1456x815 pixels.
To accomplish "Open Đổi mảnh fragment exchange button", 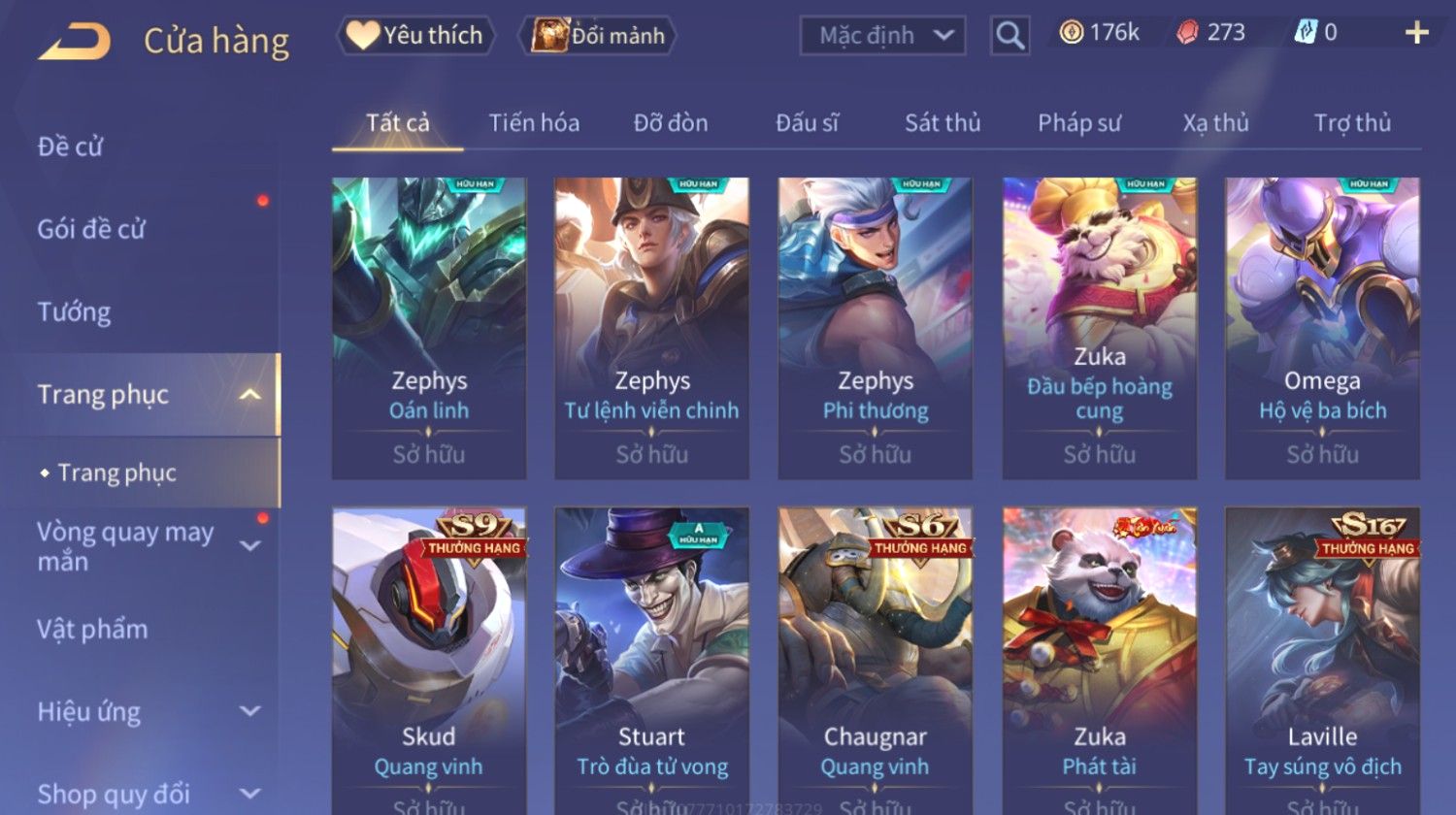I will click(598, 36).
